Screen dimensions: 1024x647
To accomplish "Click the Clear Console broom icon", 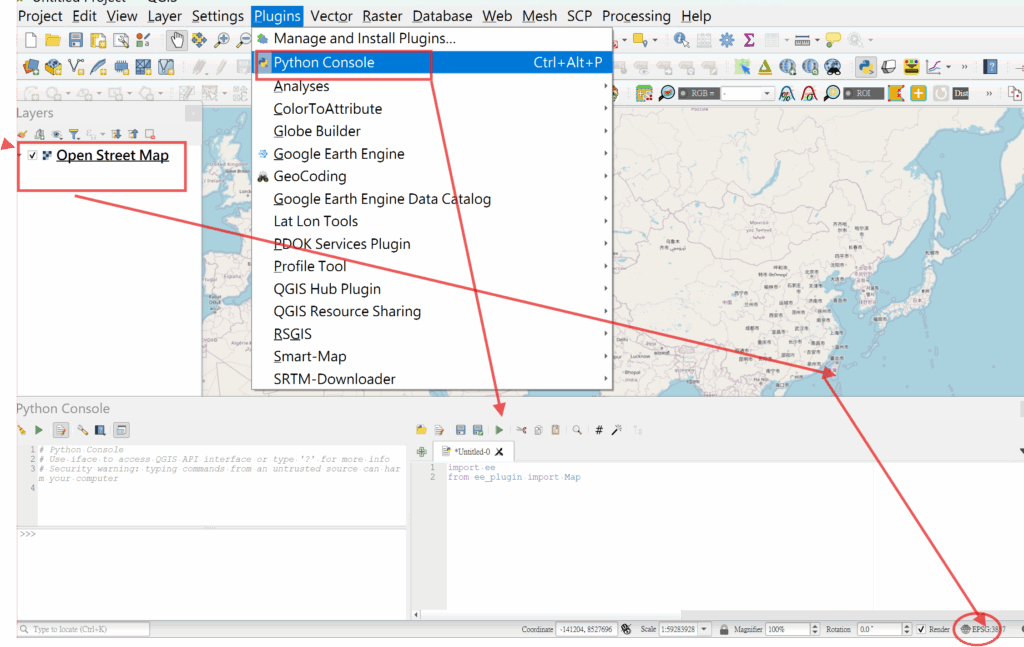I will pyautogui.click(x=22, y=430).
